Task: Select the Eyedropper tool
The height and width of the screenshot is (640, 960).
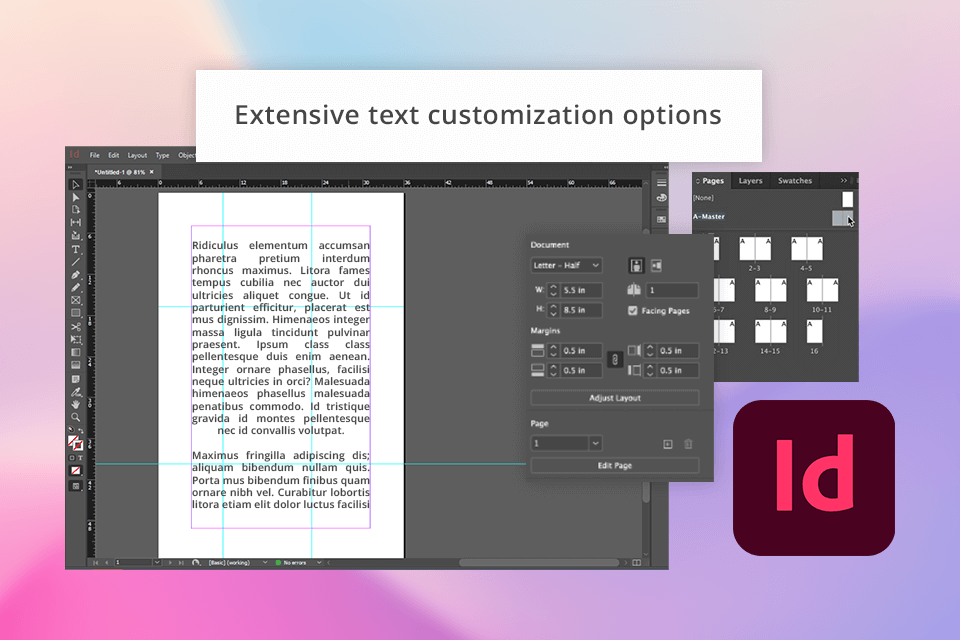Action: point(75,392)
